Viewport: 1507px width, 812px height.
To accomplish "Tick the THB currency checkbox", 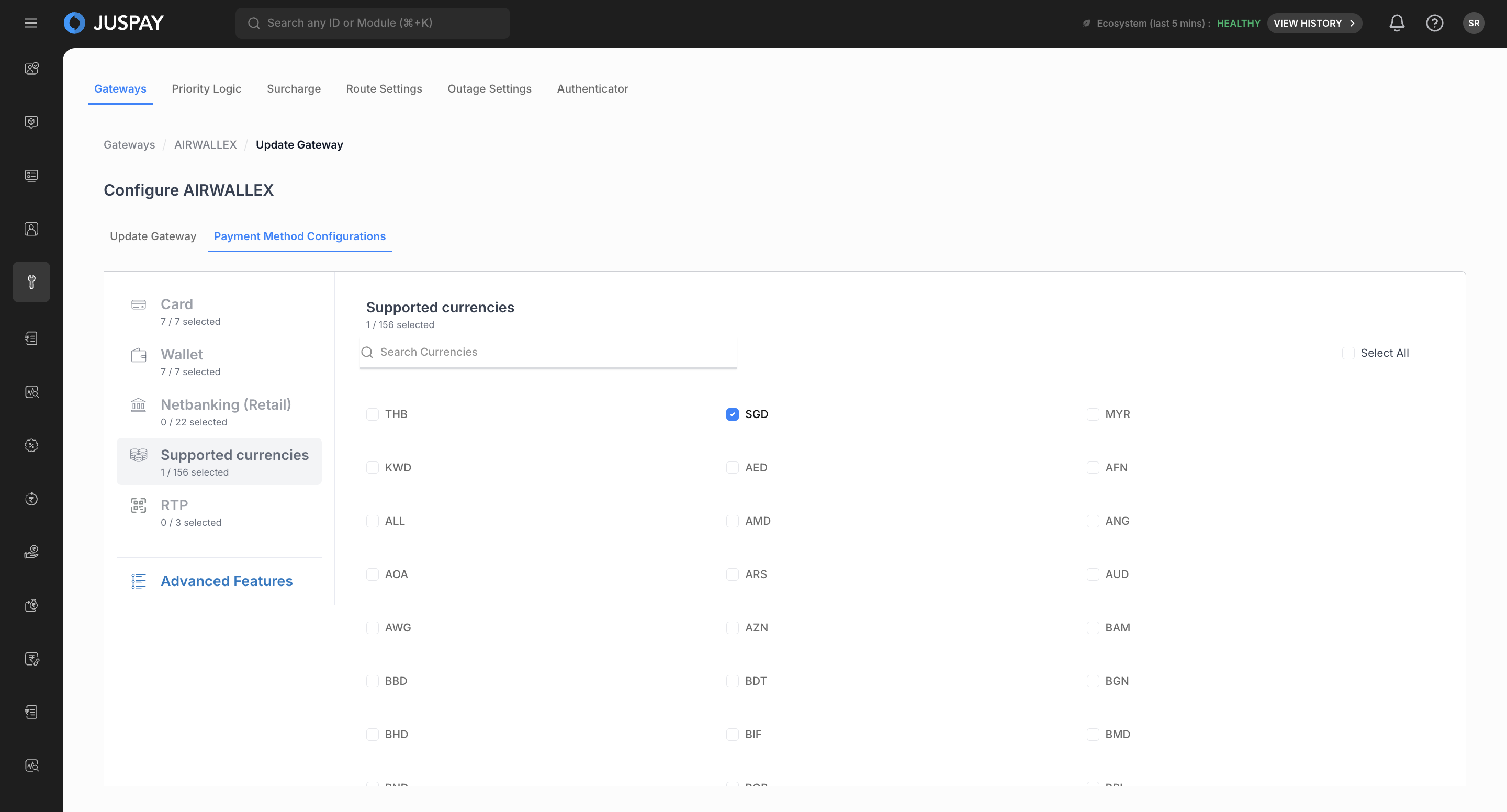I will tap(372, 414).
